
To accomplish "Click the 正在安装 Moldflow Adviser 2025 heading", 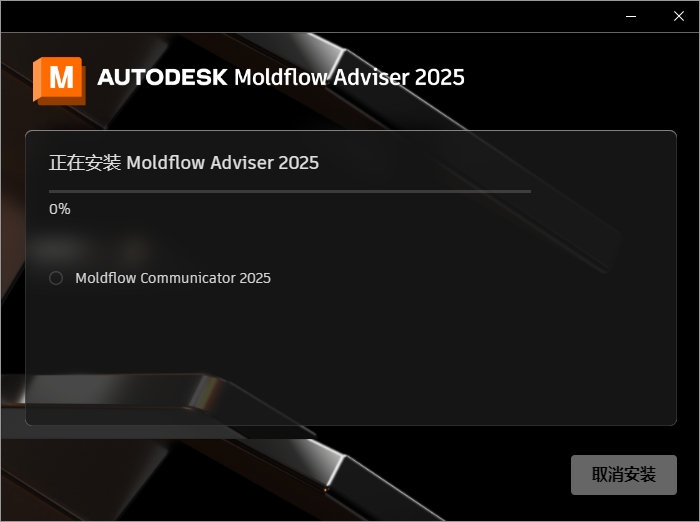I will coord(184,163).
